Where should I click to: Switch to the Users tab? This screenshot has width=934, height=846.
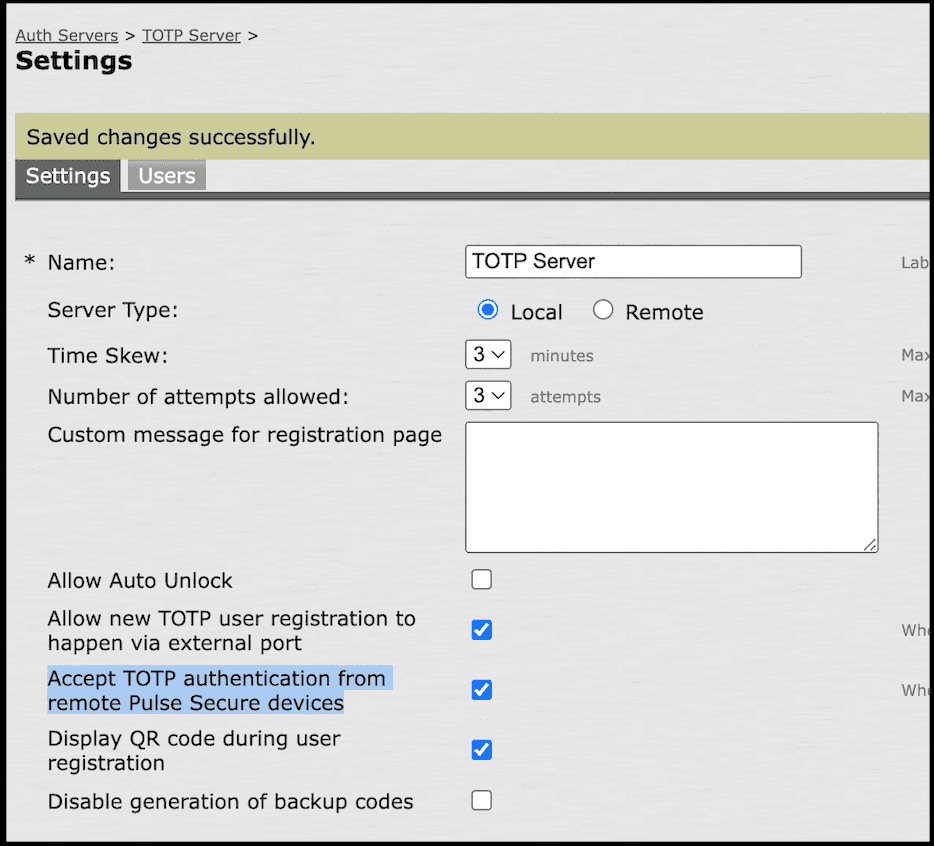(x=165, y=175)
